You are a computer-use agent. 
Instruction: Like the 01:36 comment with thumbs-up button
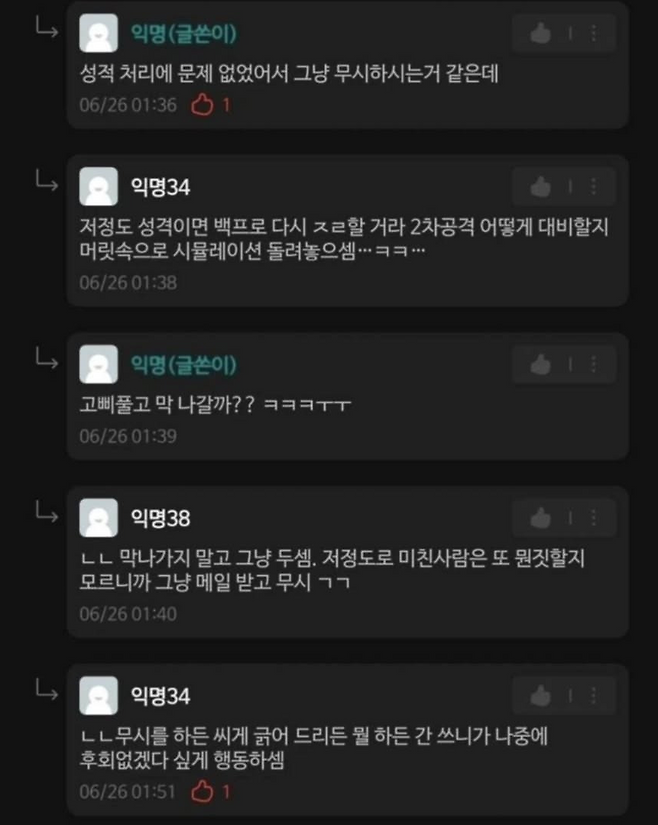click(540, 34)
